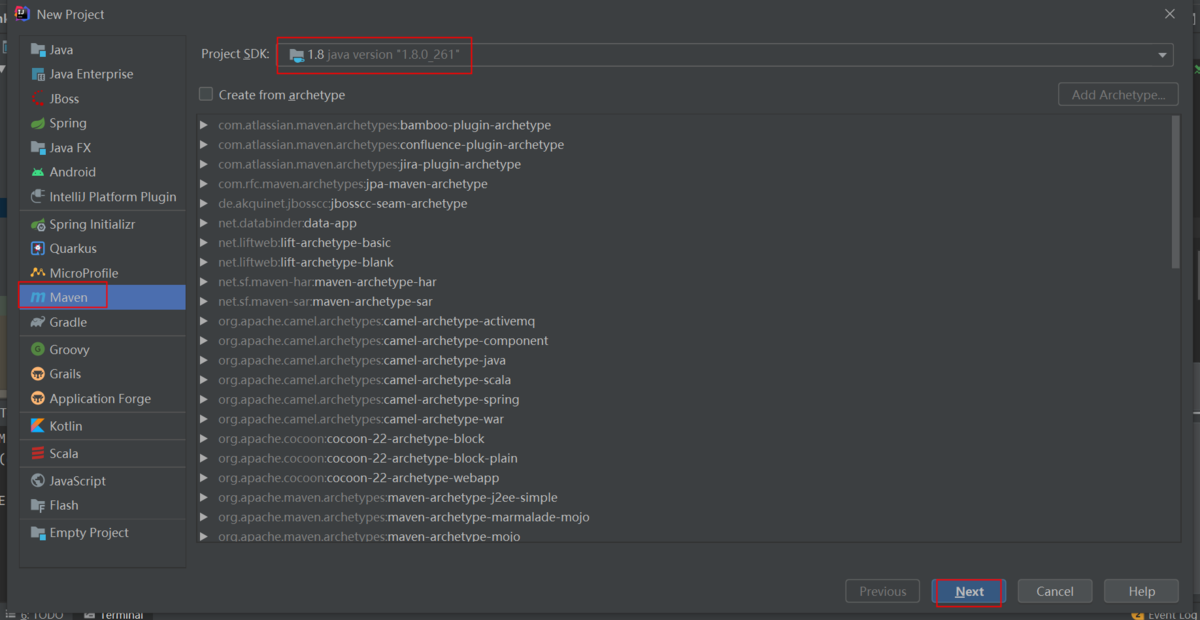Viewport: 1200px width, 620px height.
Task: Click the Kotlin icon
Action: [38, 426]
